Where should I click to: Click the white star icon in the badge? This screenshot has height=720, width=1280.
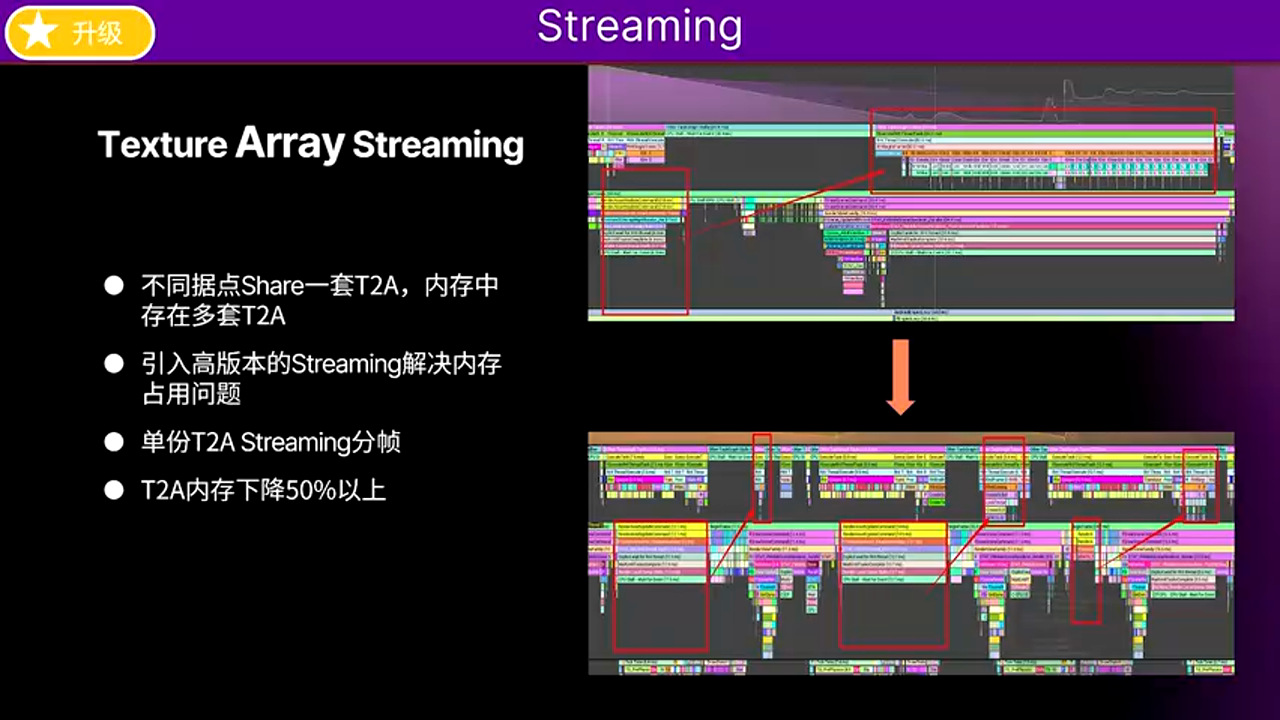tap(39, 32)
